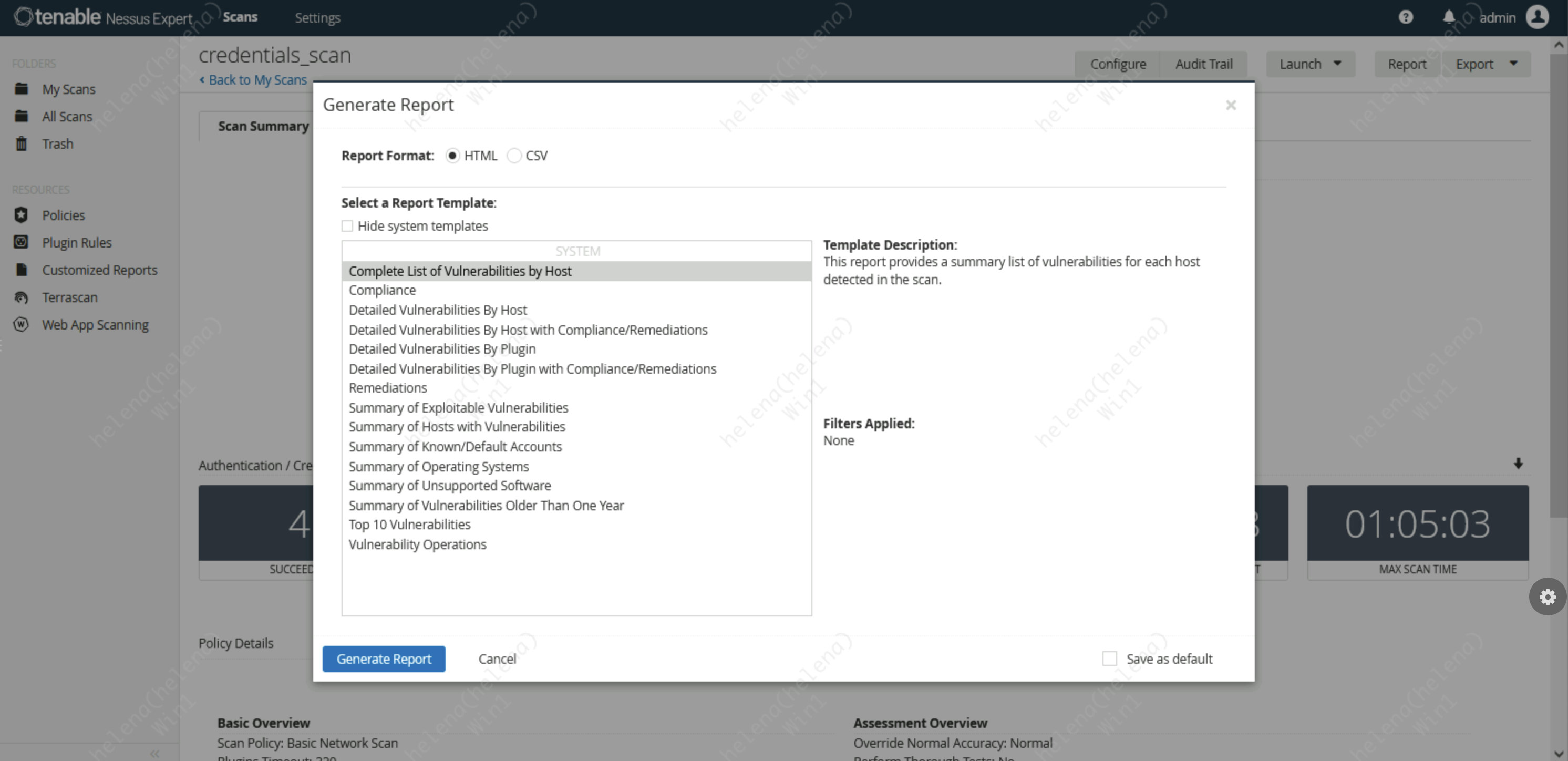Click the floating gear settings icon

(1548, 597)
